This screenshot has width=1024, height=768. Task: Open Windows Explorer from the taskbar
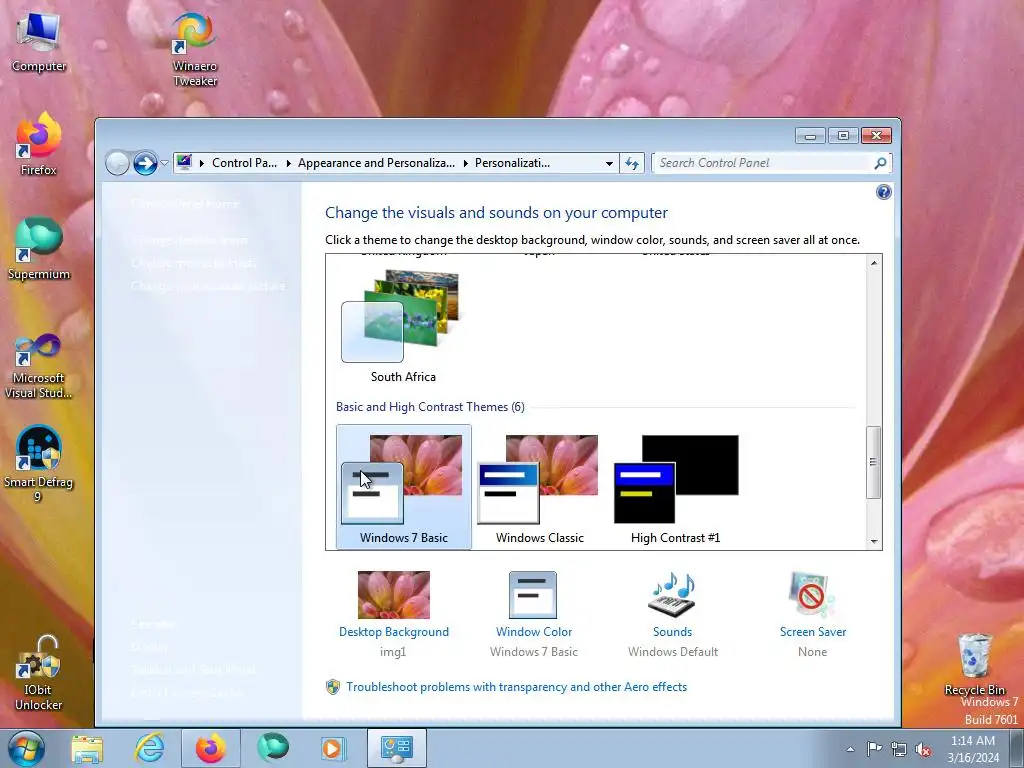click(87, 748)
